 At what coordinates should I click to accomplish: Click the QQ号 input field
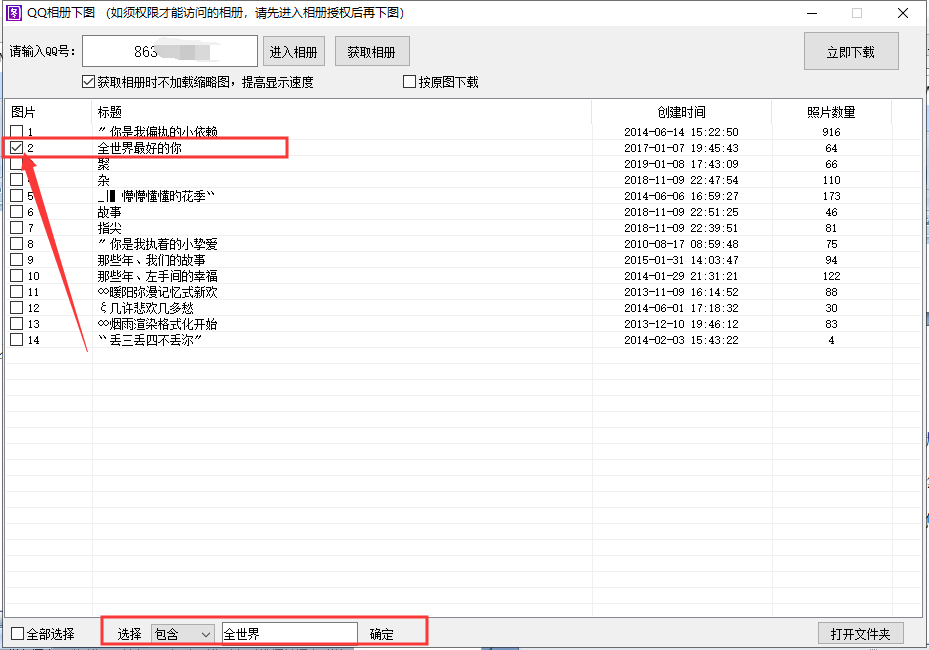click(170, 51)
